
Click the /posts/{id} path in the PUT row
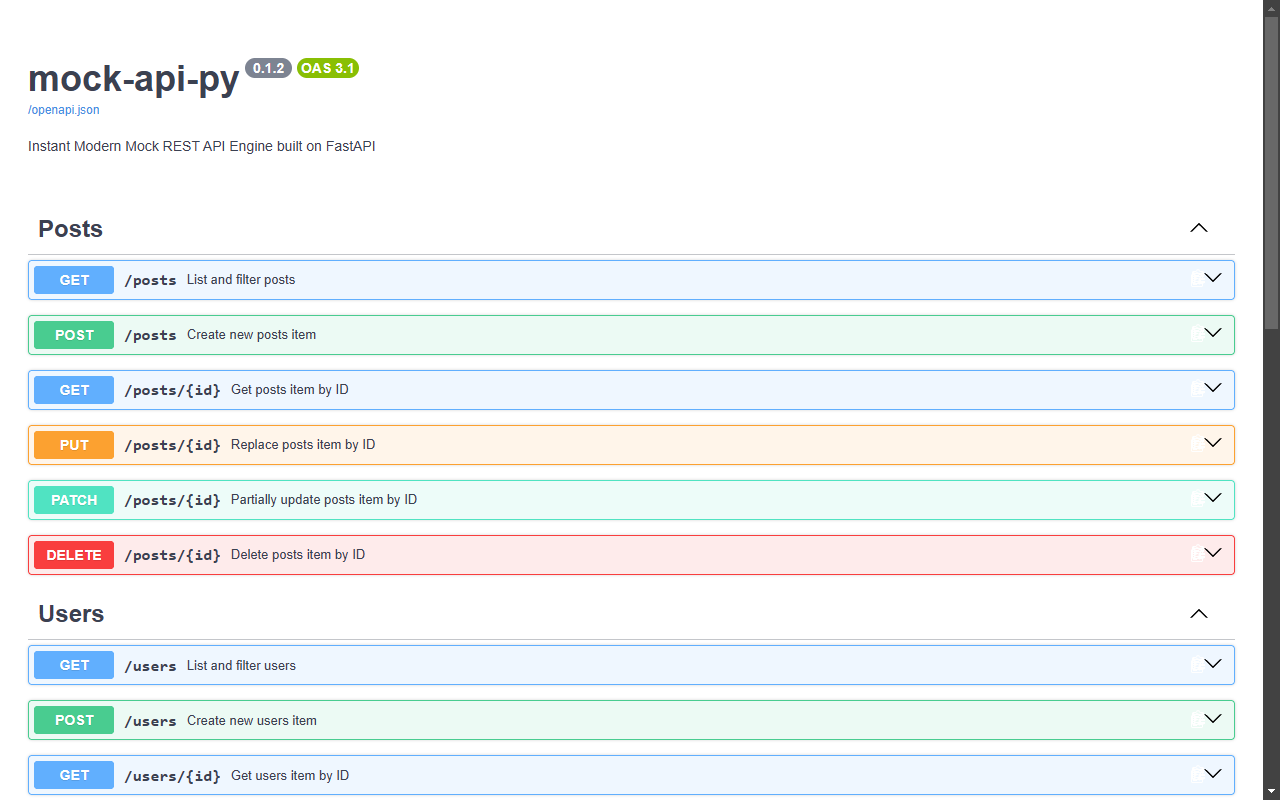click(x=172, y=445)
